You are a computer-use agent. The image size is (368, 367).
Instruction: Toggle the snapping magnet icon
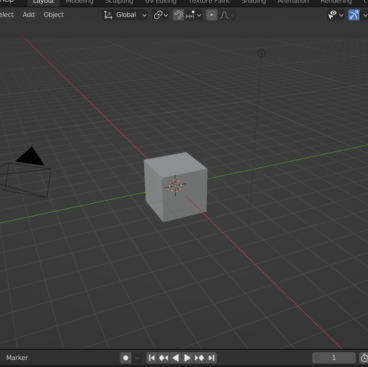click(x=178, y=15)
